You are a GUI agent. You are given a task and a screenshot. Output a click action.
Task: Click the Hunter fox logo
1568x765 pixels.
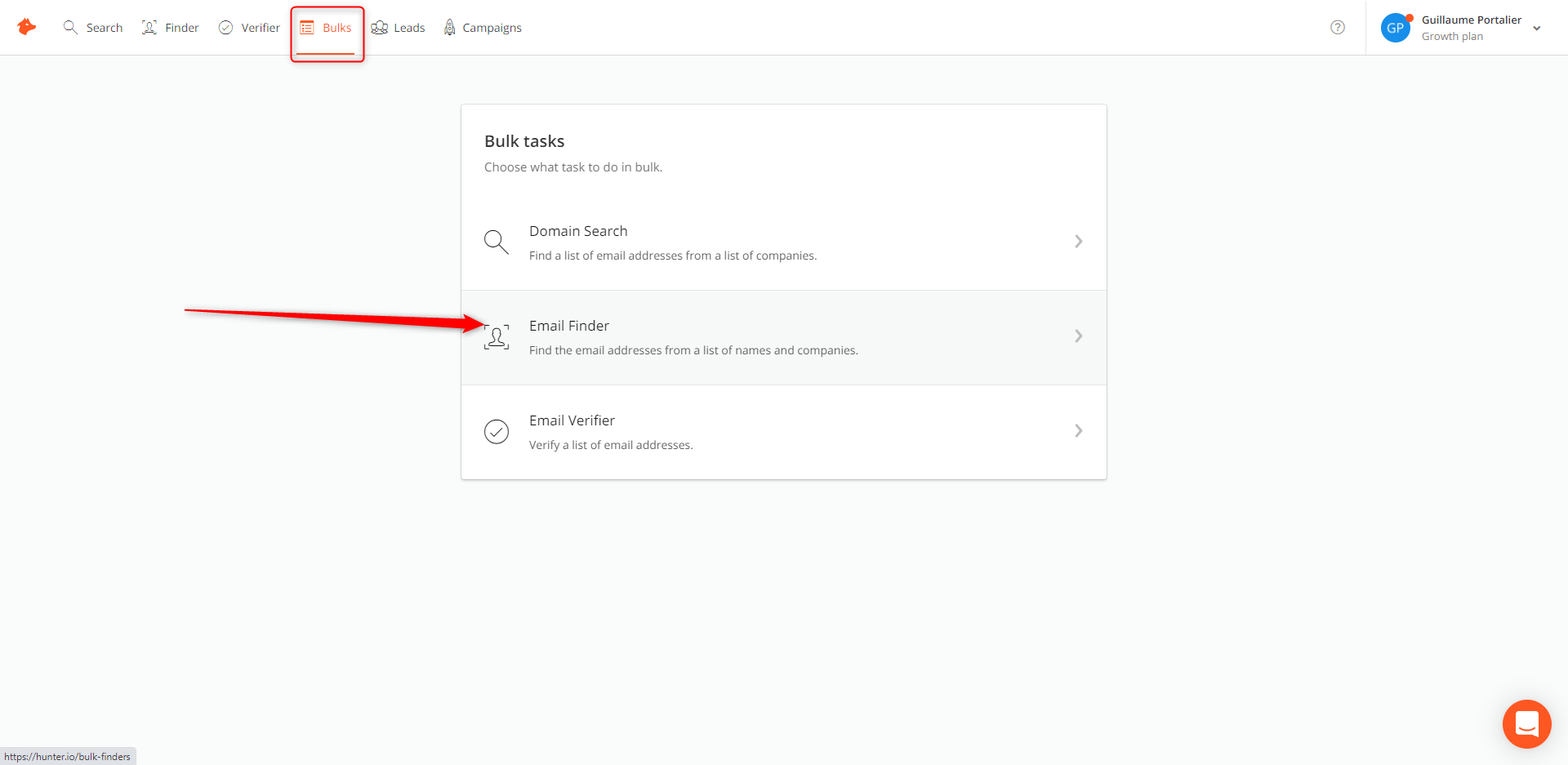point(27,27)
